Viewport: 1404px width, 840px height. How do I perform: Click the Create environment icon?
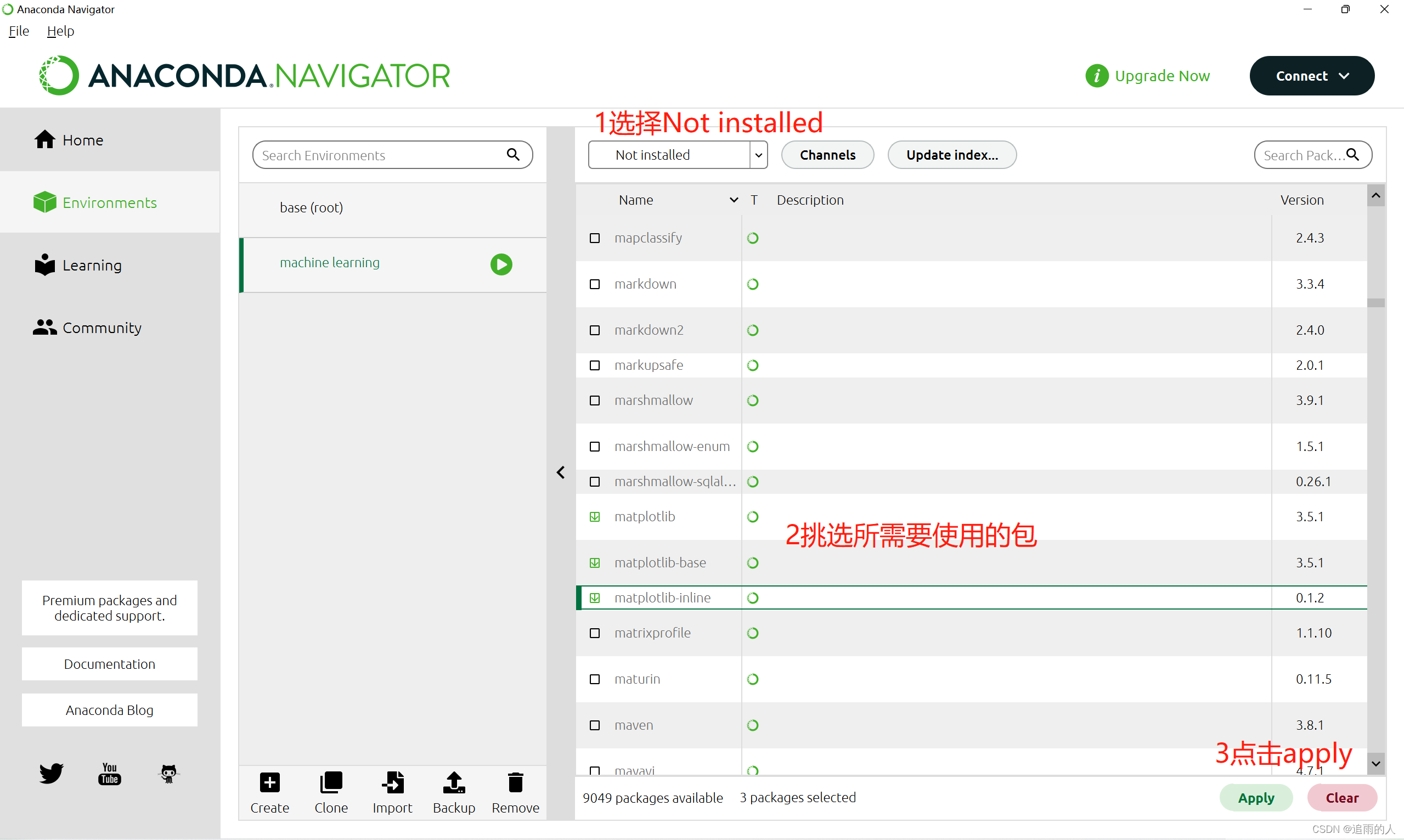pos(270,783)
